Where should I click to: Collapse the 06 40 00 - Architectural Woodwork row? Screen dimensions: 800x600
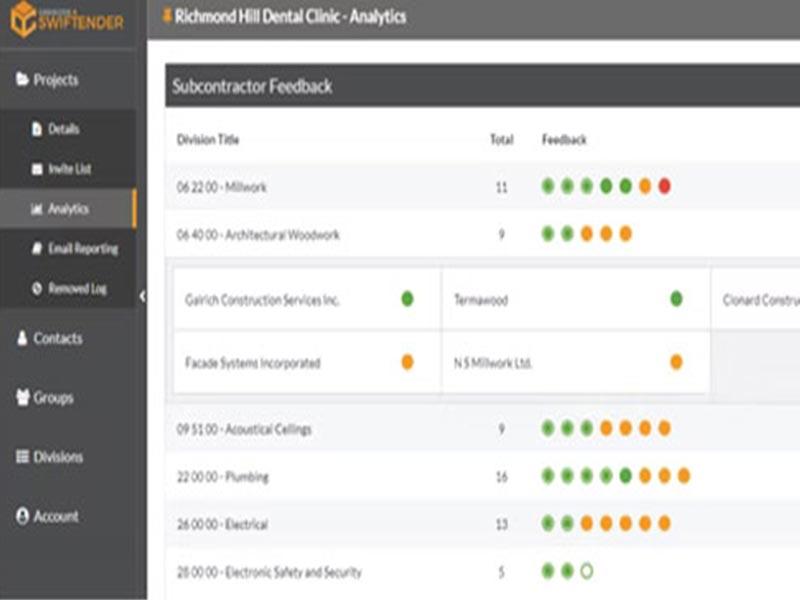coord(483,234)
